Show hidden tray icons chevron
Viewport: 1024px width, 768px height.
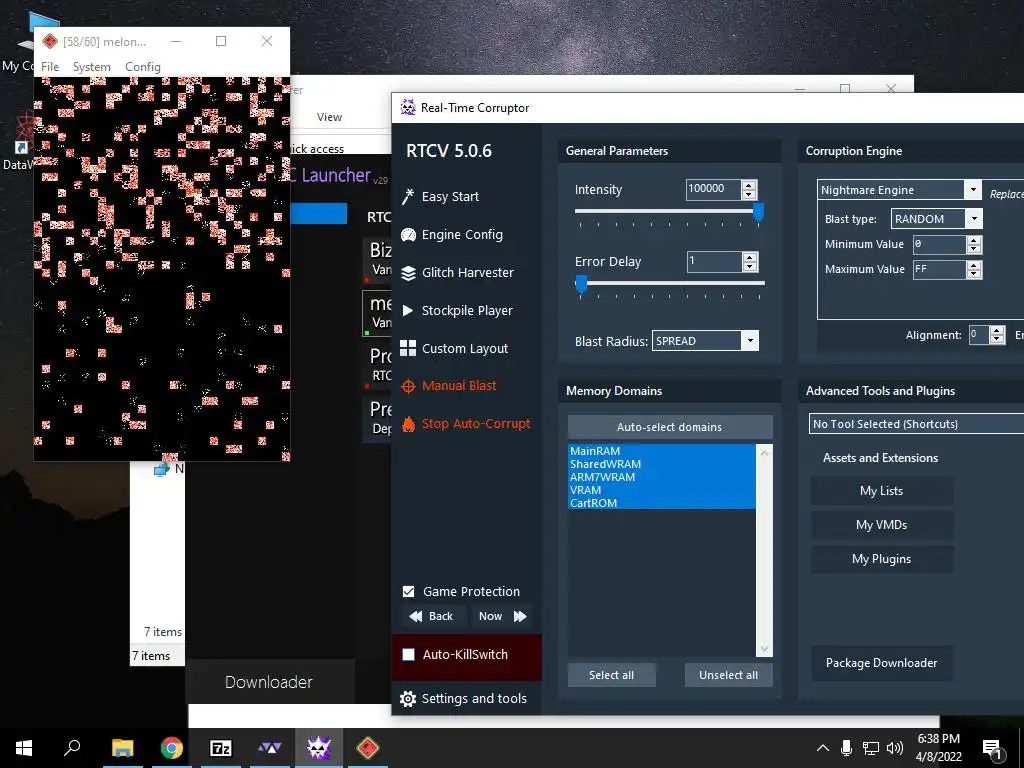tap(823, 748)
